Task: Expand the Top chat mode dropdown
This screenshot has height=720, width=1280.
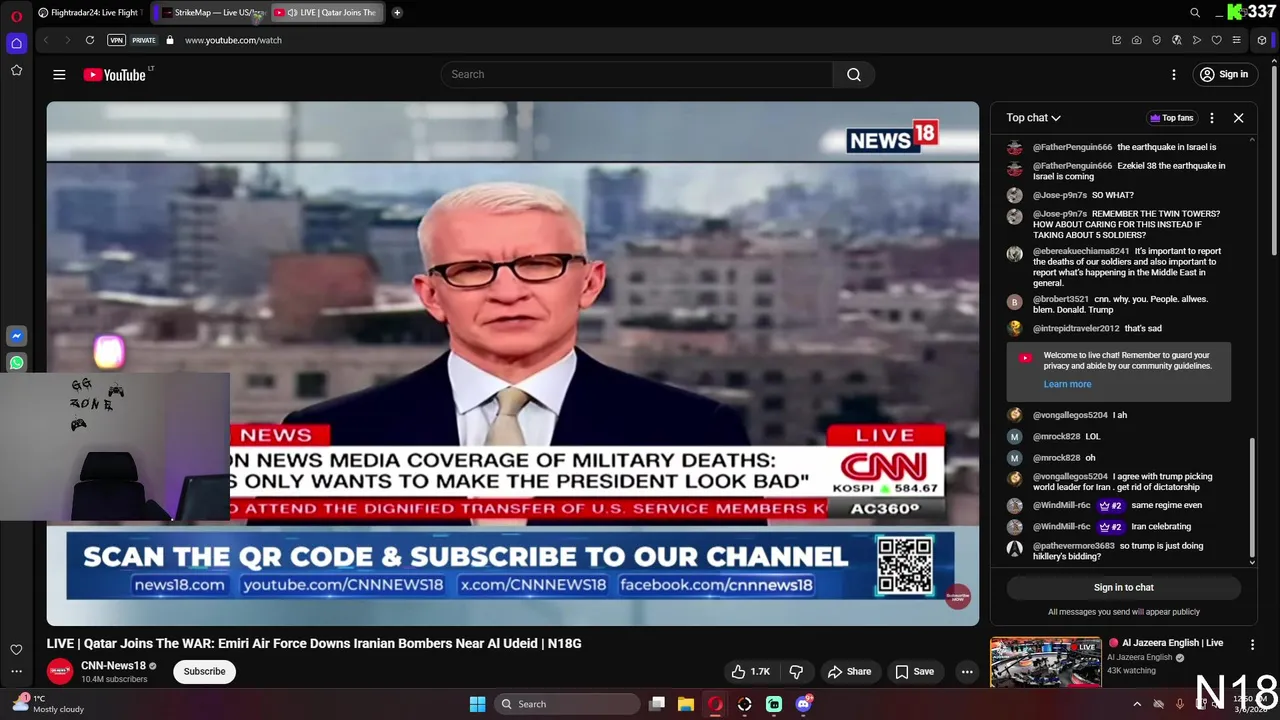Action: (1033, 118)
